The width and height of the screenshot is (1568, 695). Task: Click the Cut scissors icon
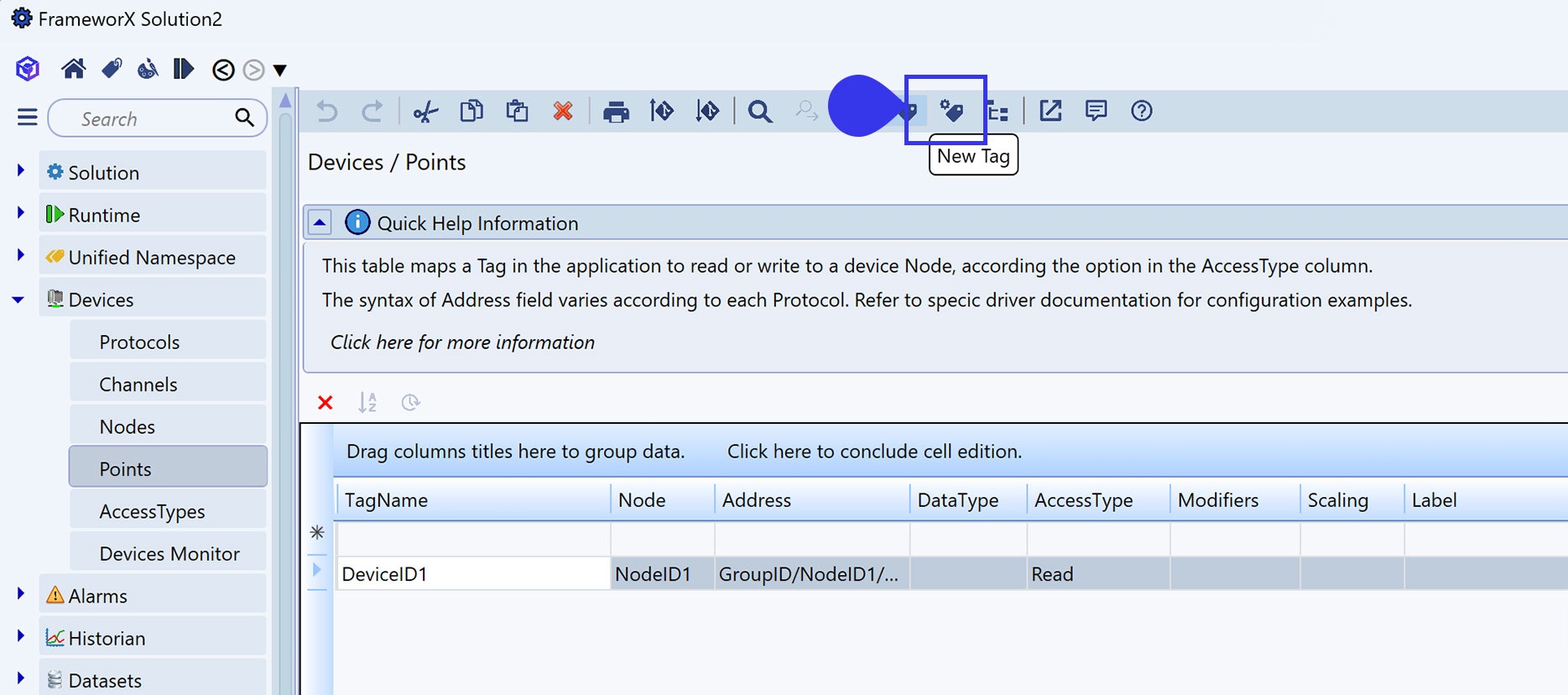[425, 111]
